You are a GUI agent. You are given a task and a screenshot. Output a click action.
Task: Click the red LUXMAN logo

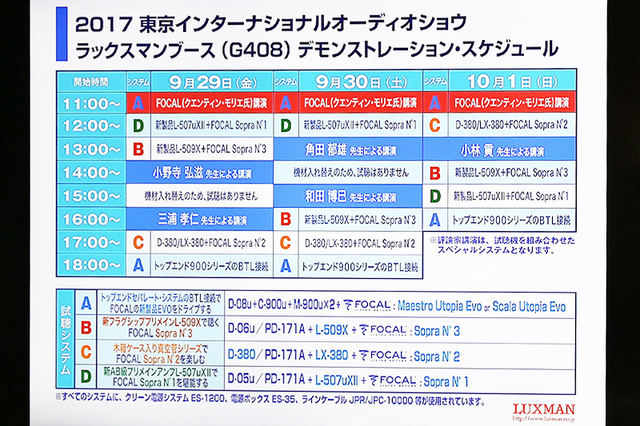544,409
